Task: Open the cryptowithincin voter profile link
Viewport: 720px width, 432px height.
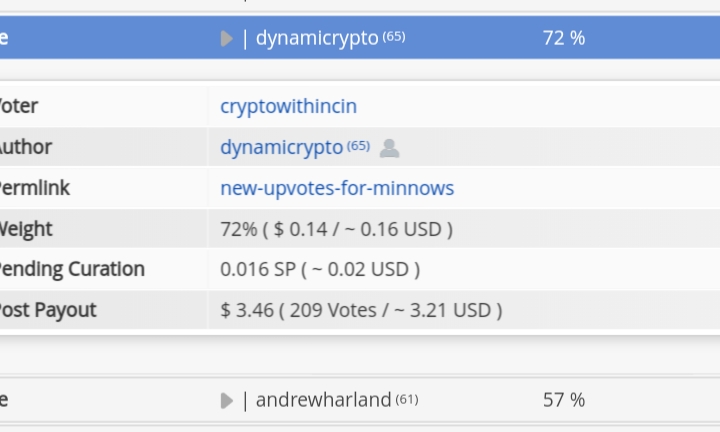Action: click(x=288, y=107)
